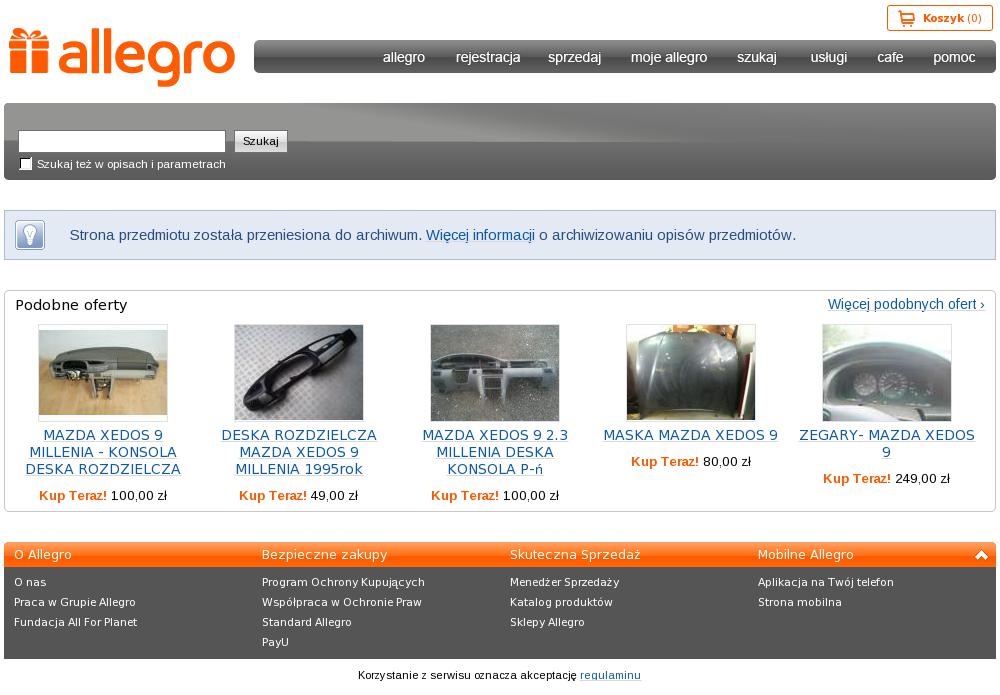Open 'ZEGARY- MAZDA XEDOS 9' listing link
Screen dimensions: 1000x695
886,444
